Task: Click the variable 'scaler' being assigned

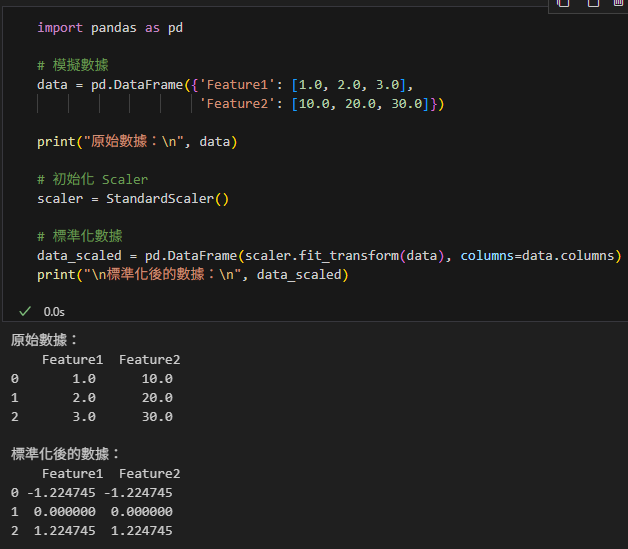Action: pyautogui.click(x=60, y=199)
